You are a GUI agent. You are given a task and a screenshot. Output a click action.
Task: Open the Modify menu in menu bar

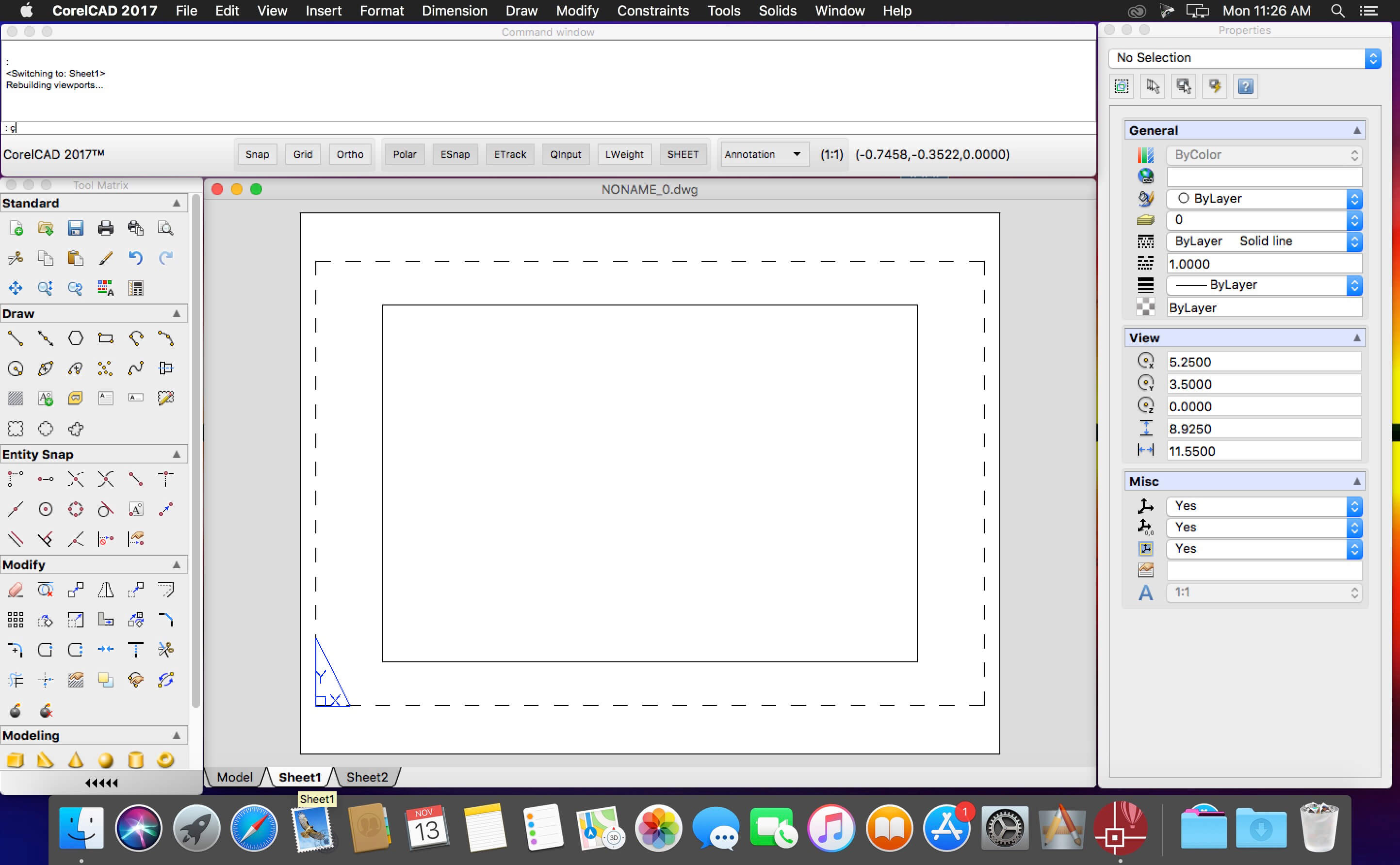(x=577, y=11)
